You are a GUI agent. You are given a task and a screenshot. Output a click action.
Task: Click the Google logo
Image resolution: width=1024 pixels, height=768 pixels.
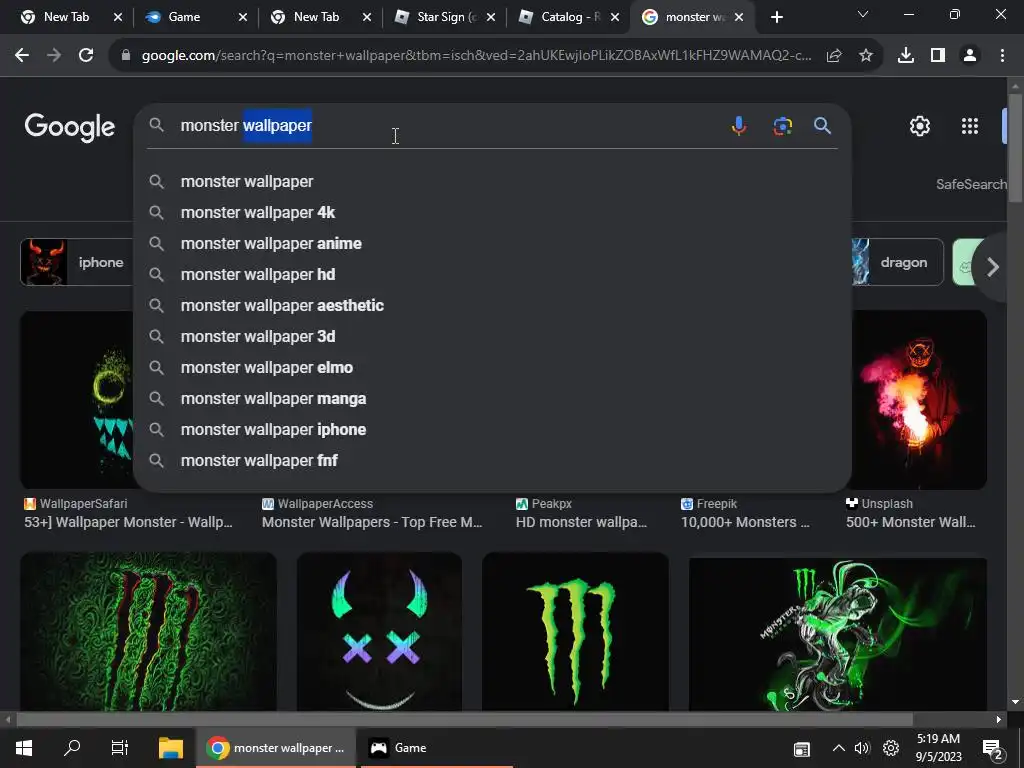70,127
